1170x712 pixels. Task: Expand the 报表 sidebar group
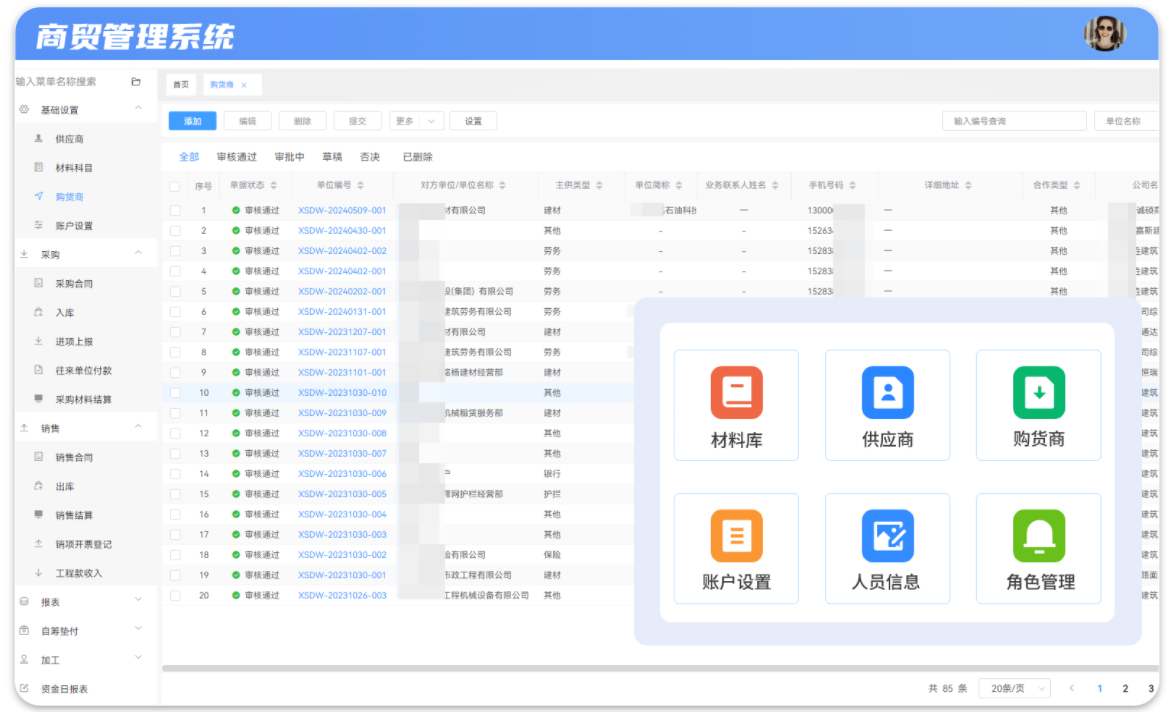[138, 600]
